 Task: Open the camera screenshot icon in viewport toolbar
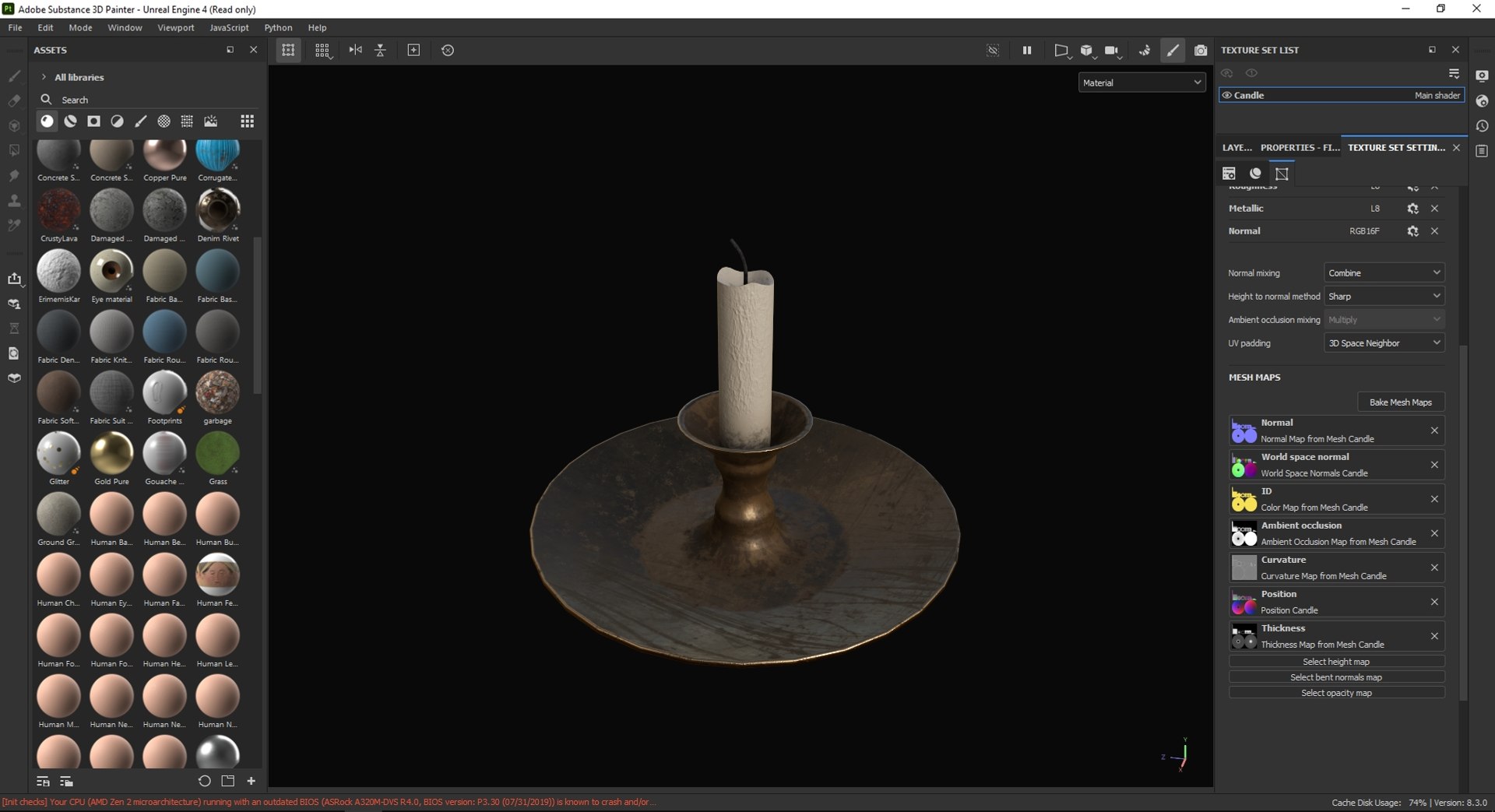pos(1201,50)
